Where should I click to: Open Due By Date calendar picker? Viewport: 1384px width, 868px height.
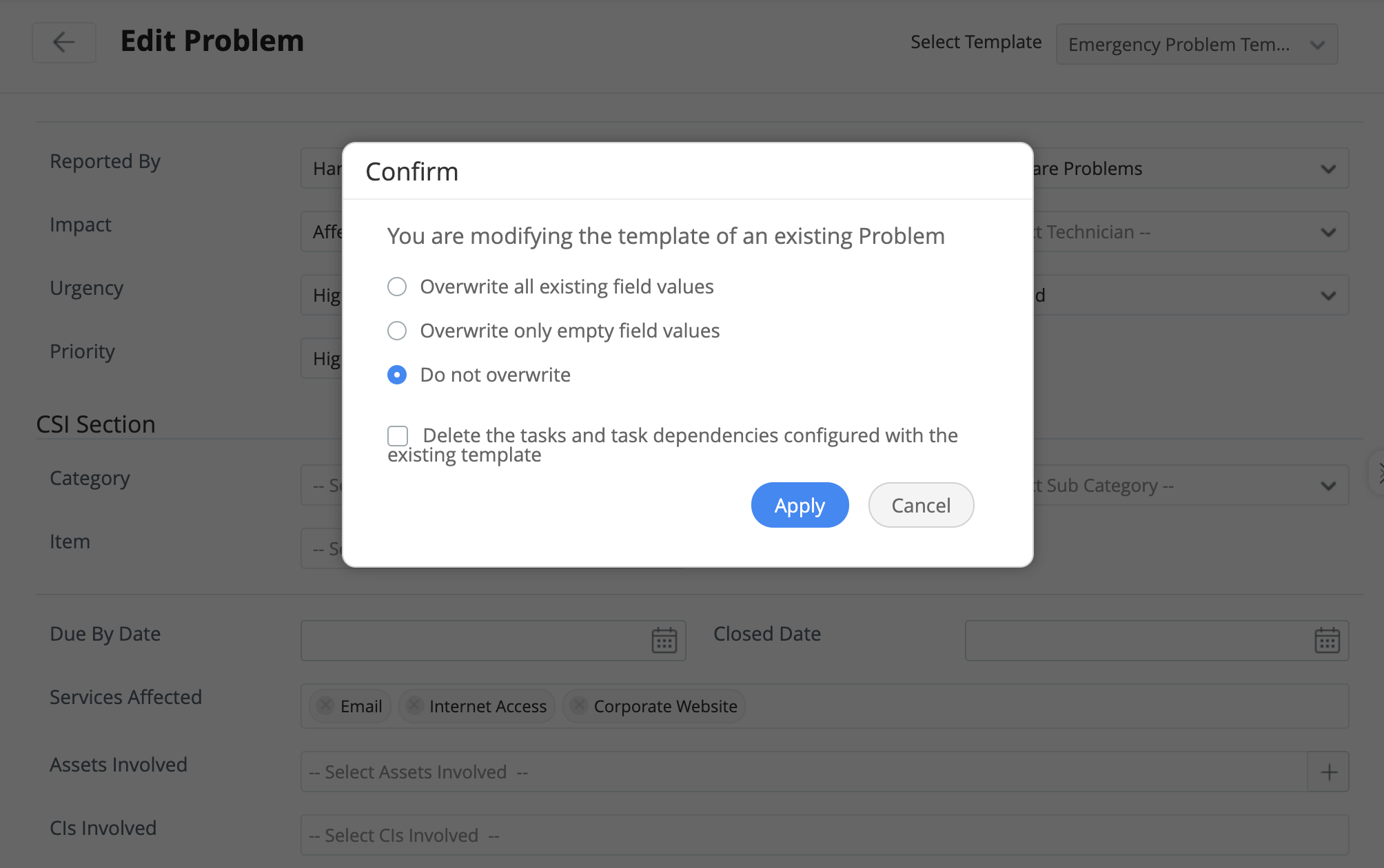pos(664,641)
